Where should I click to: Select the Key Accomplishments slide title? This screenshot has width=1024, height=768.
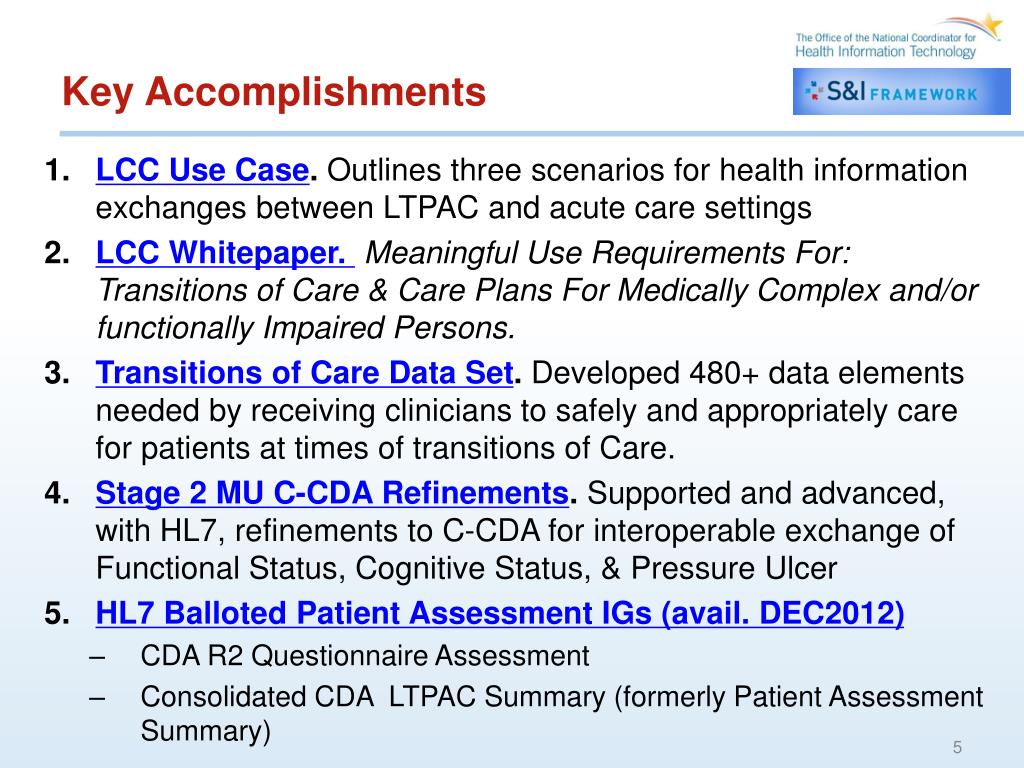[274, 91]
